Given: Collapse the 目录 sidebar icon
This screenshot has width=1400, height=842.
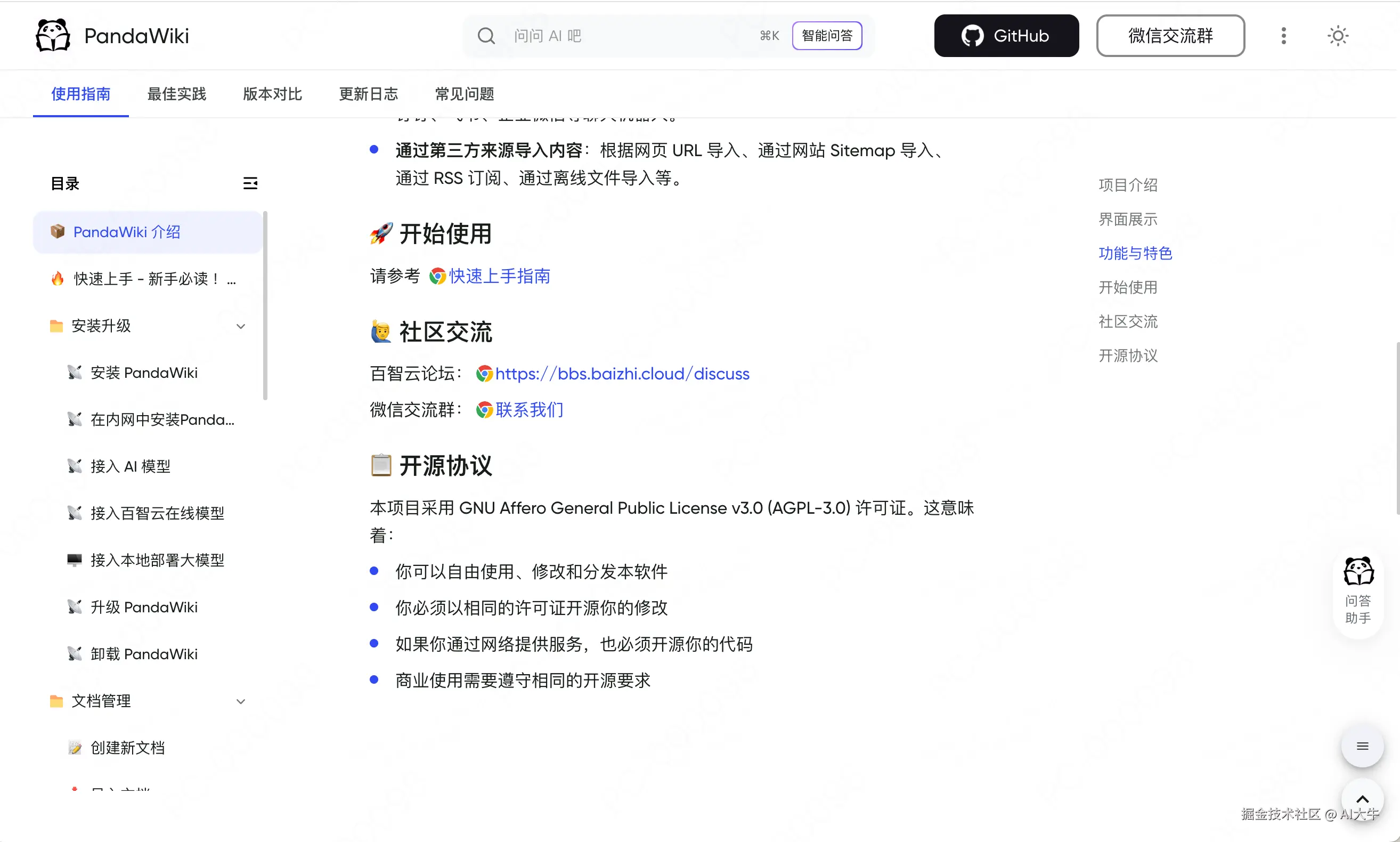Looking at the screenshot, I should tap(250, 183).
